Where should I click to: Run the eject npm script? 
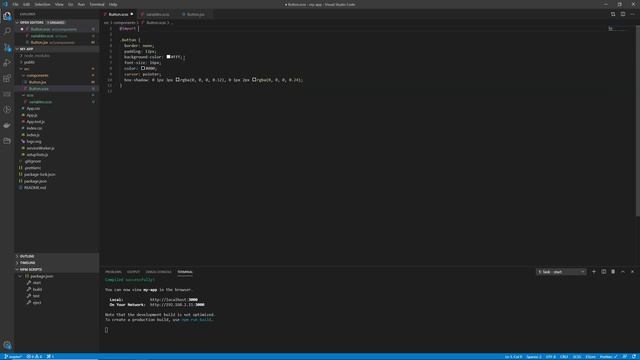[37, 303]
